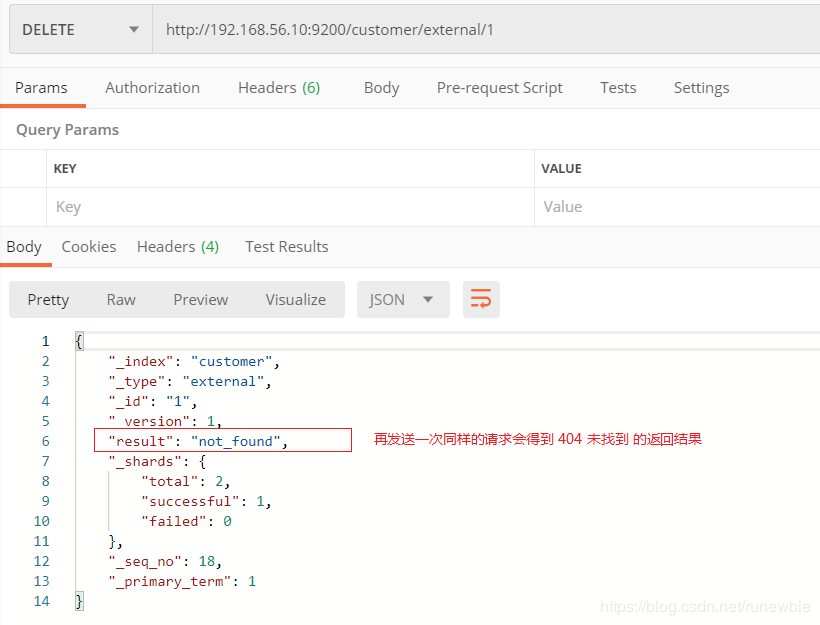Toggle the line wrap icon

click(x=481, y=300)
